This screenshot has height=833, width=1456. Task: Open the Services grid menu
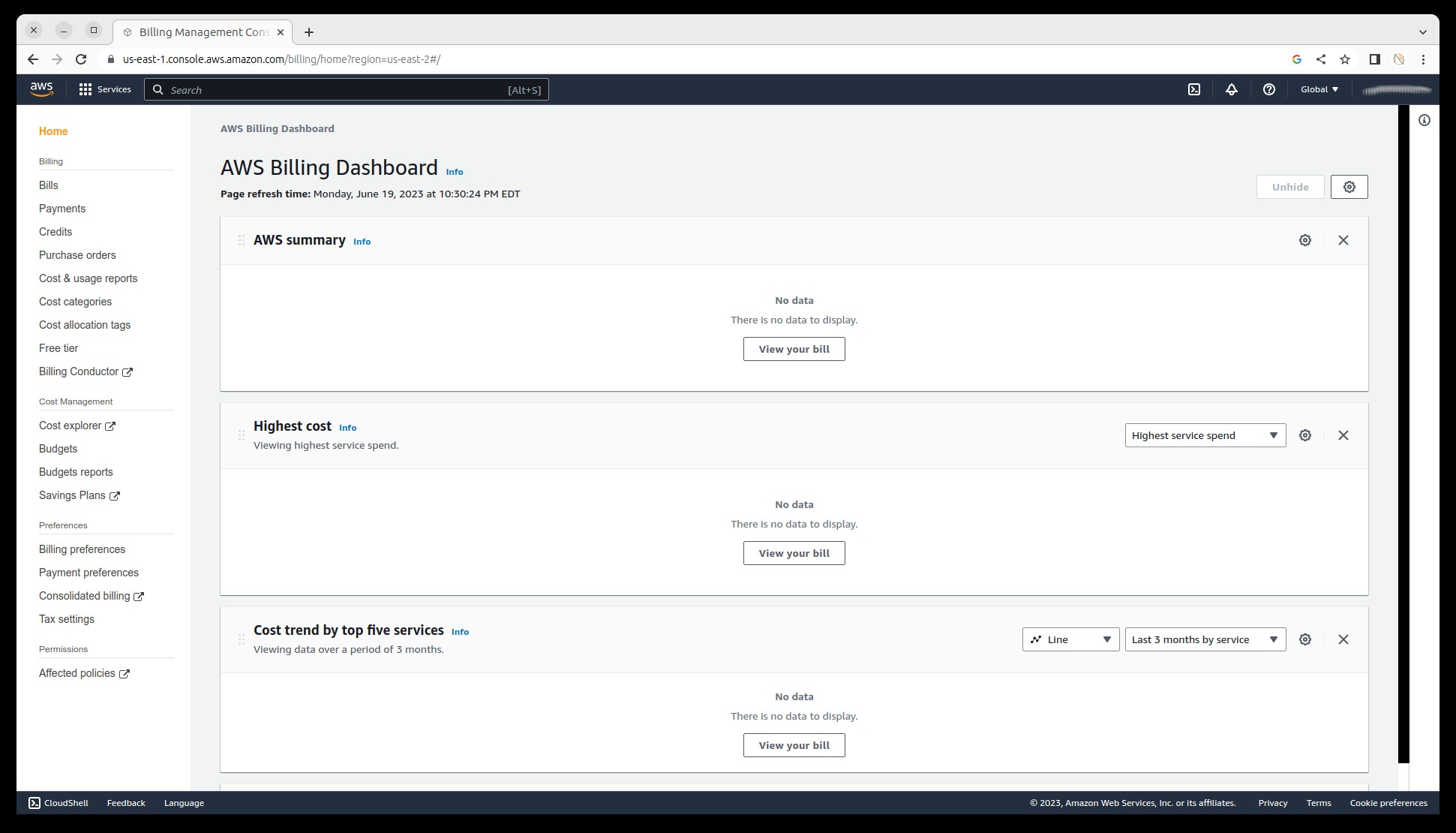[105, 89]
